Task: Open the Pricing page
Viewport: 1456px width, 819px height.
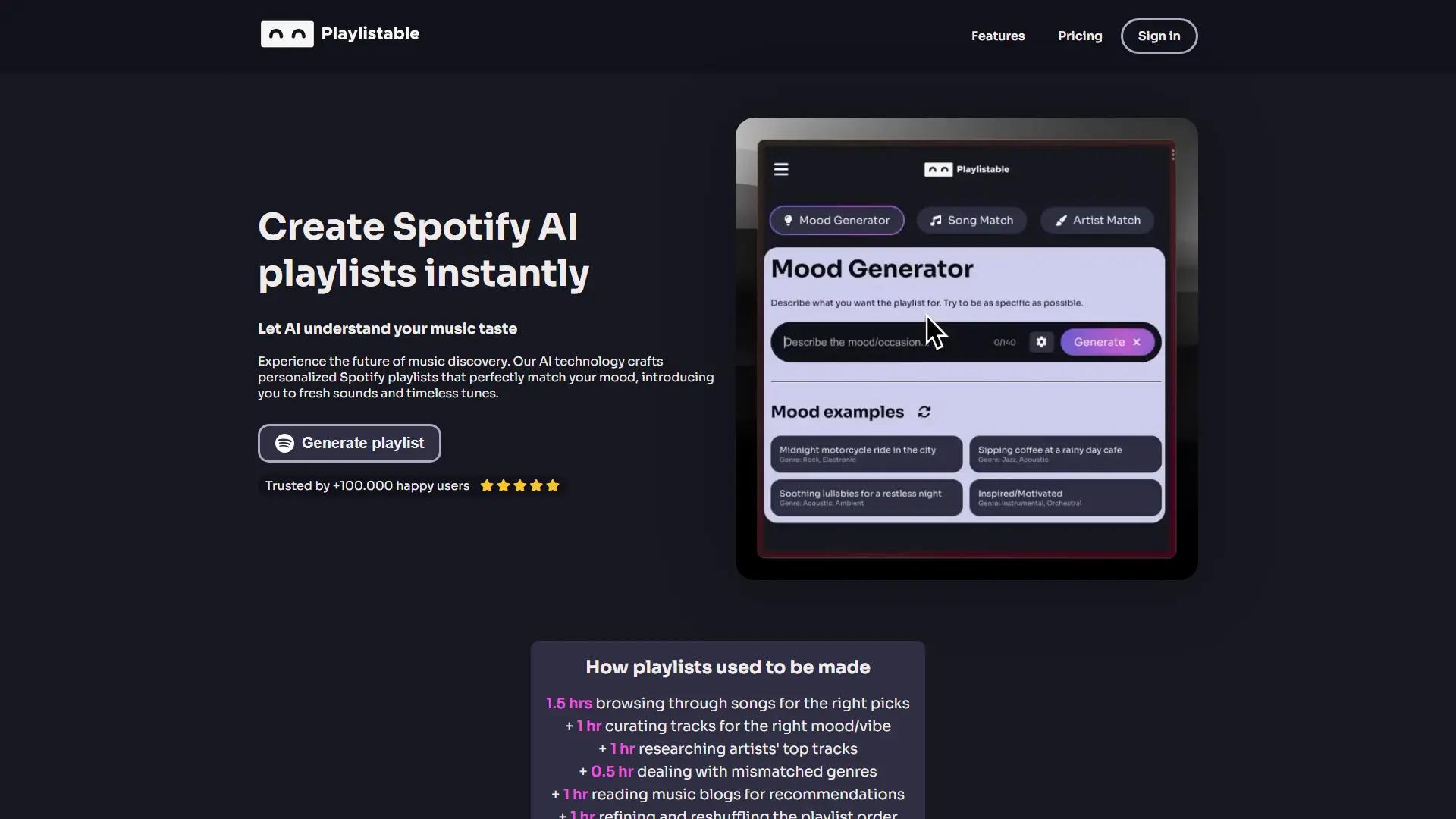Action: (x=1080, y=36)
